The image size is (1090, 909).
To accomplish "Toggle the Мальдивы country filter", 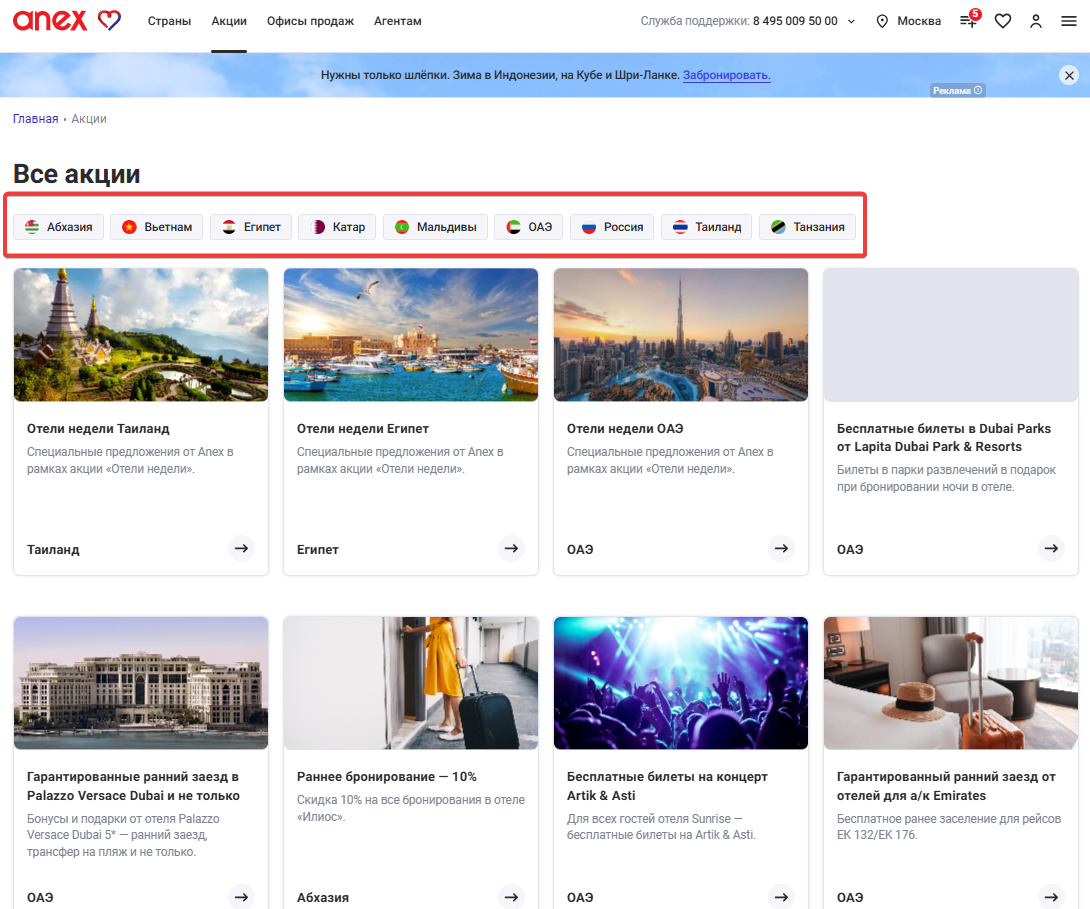I will (x=435, y=227).
